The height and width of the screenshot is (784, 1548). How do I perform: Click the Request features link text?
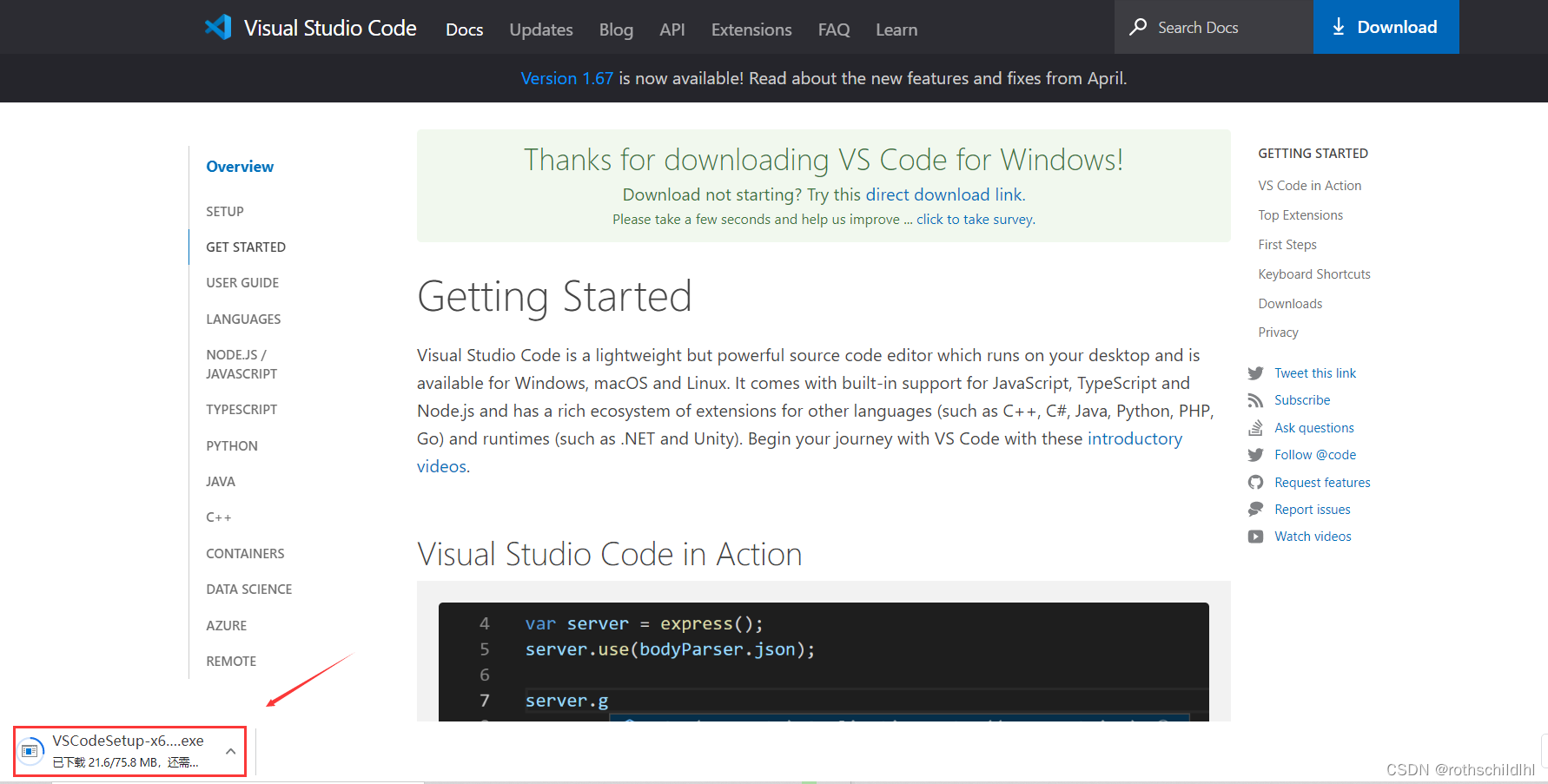click(x=1322, y=483)
